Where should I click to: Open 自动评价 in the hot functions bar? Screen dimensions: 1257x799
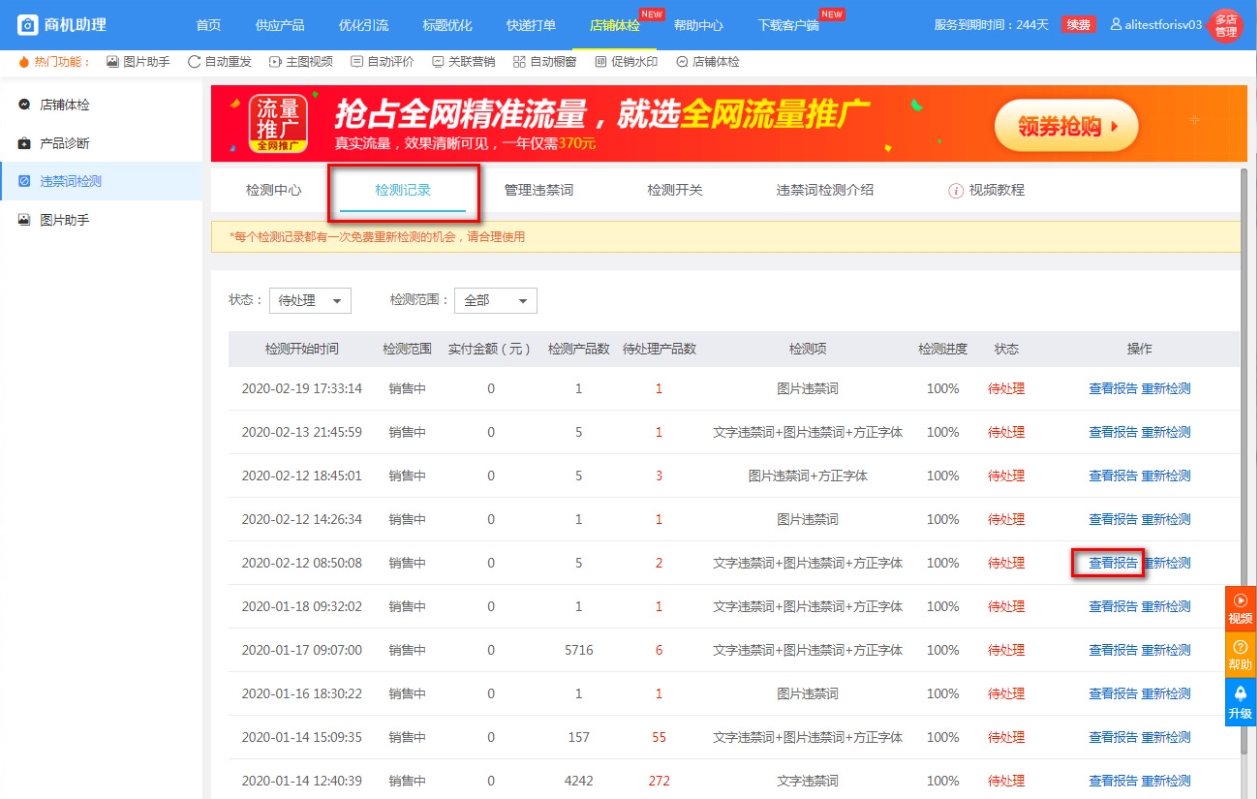(357, 62)
